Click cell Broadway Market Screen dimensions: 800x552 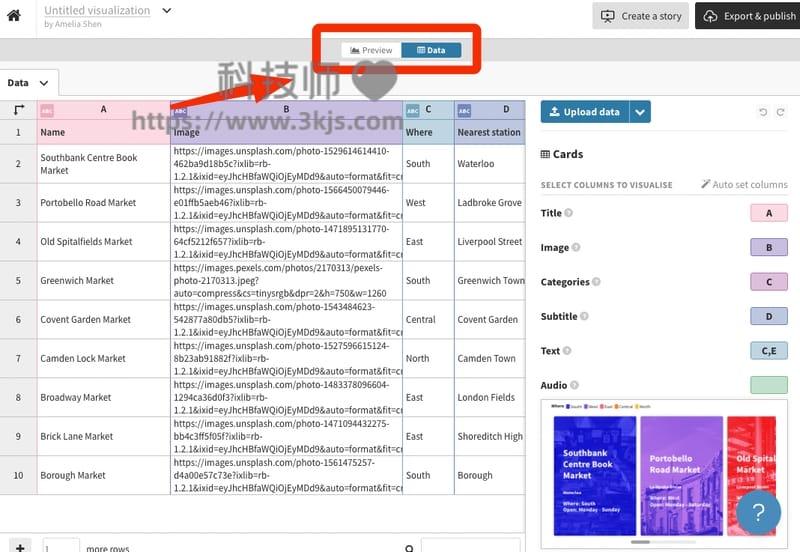[x=104, y=397]
